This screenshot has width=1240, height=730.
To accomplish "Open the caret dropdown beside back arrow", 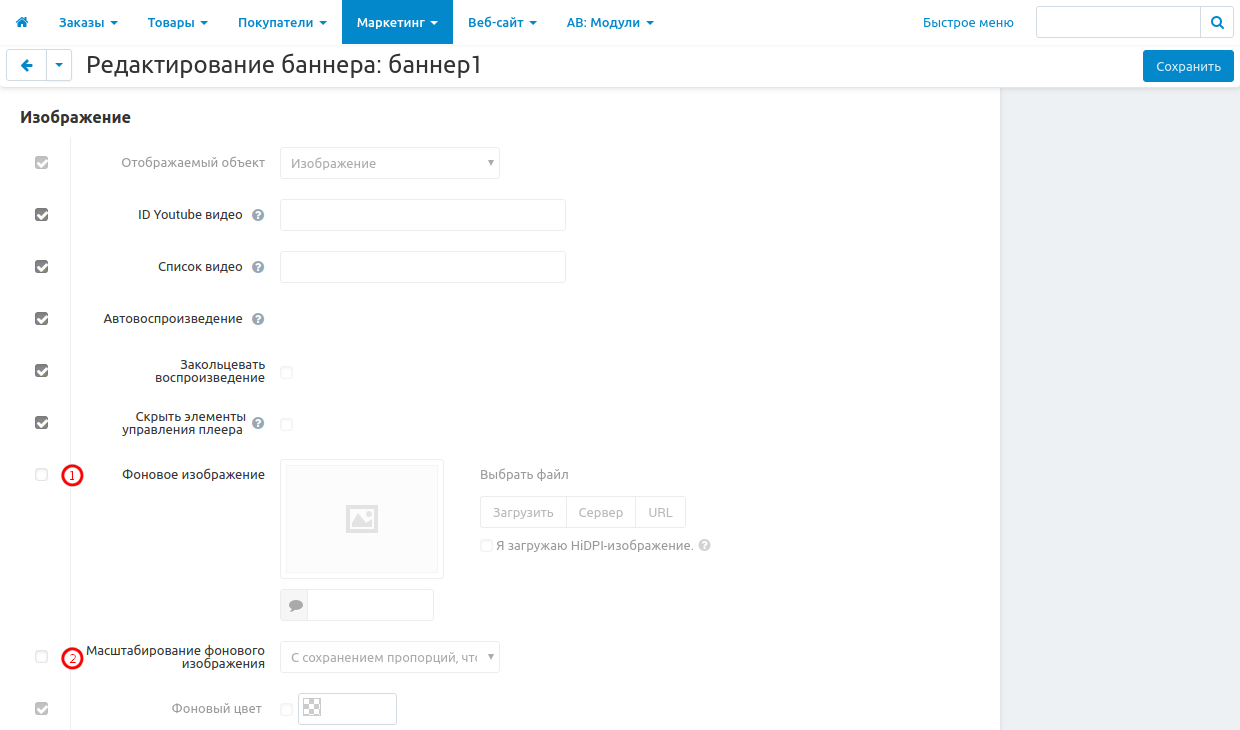I will [x=59, y=66].
